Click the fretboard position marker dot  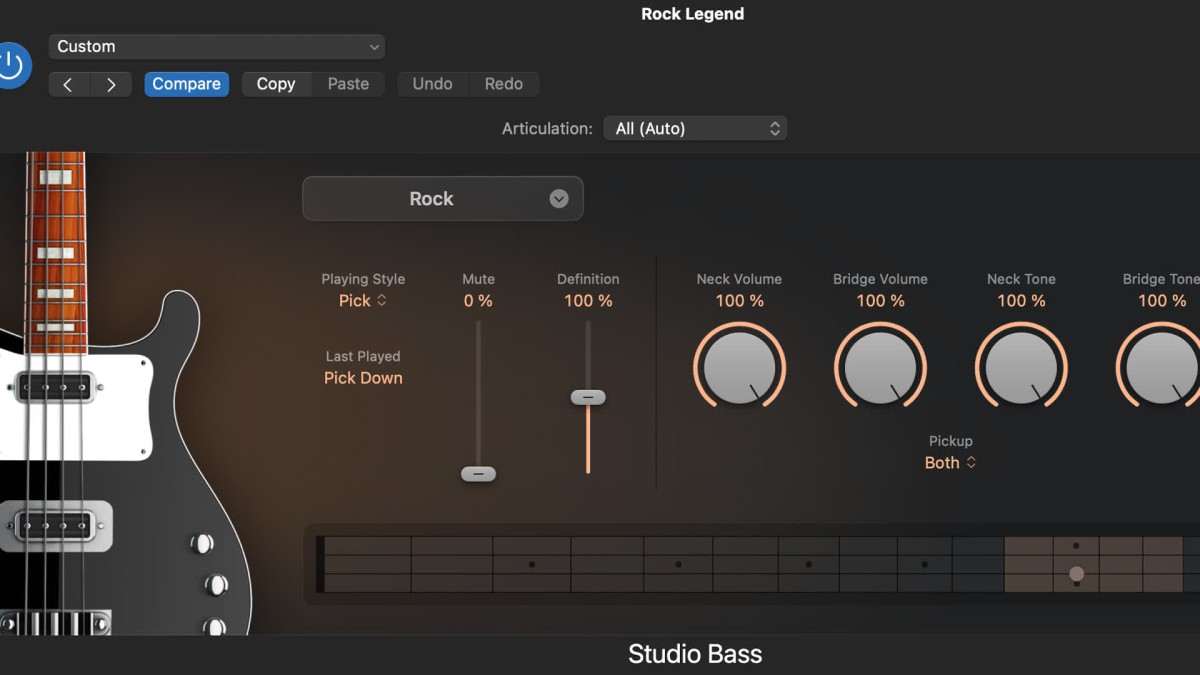pos(1076,574)
